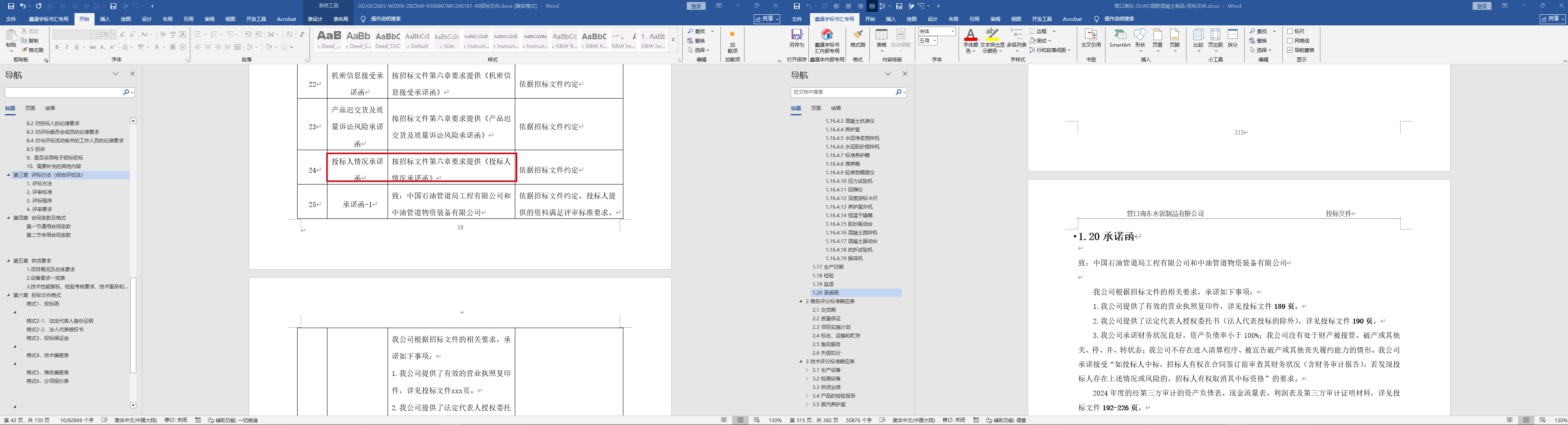The image size is (1568, 425).
Task: Enable the Ruler (标尺) checkbox
Action: tap(1290, 31)
